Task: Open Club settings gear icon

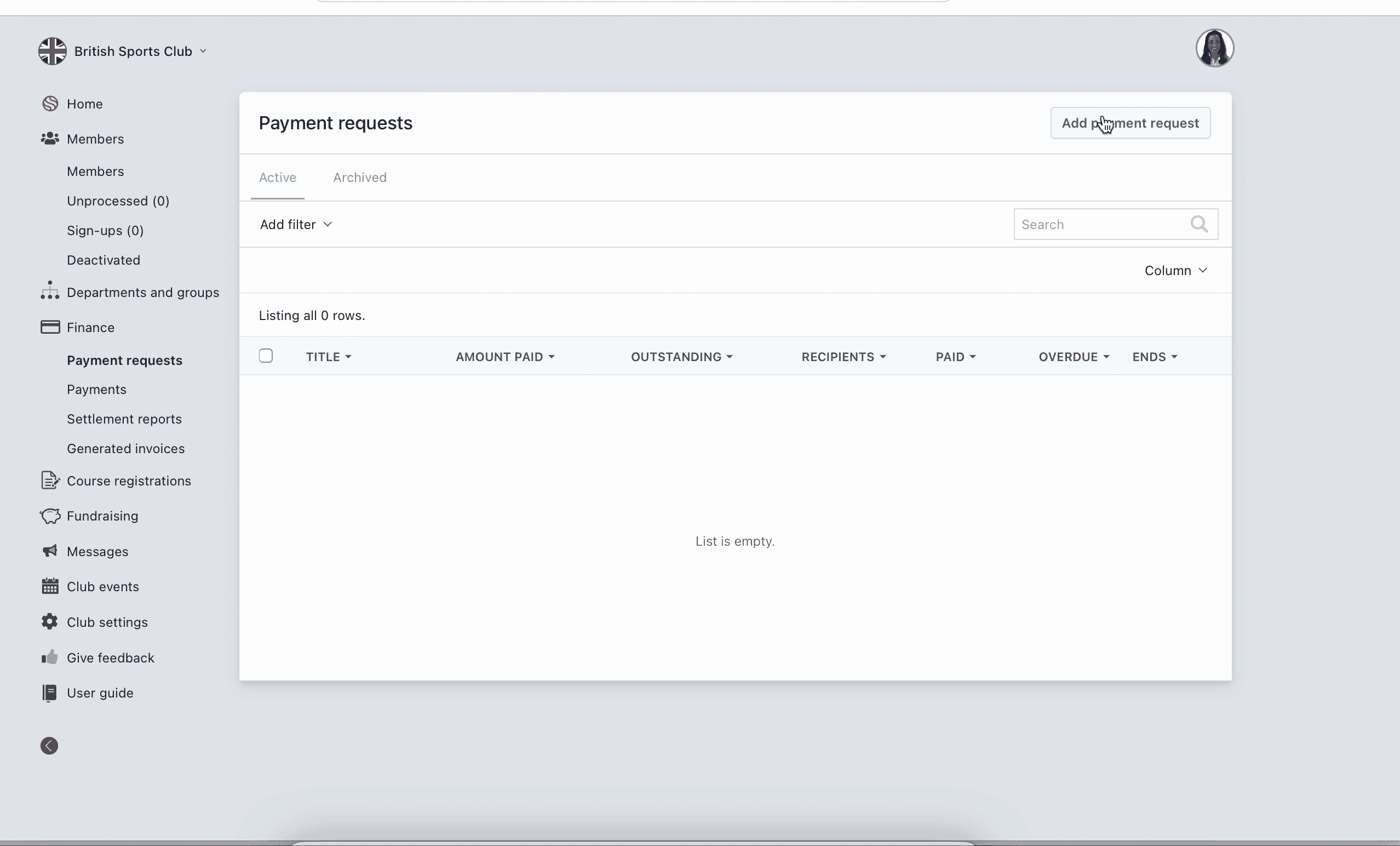Action: pos(49,622)
